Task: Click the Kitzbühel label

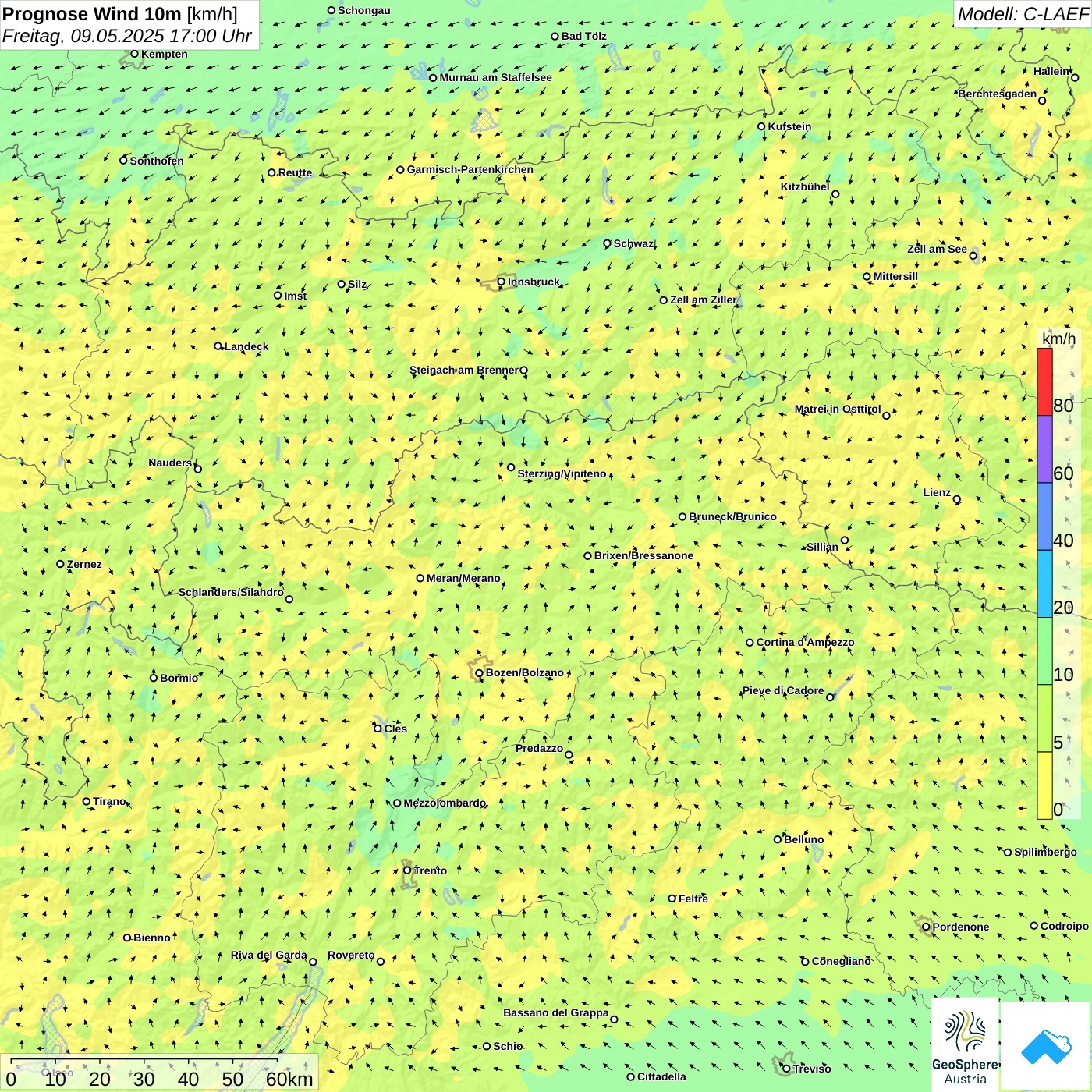Action: [805, 186]
